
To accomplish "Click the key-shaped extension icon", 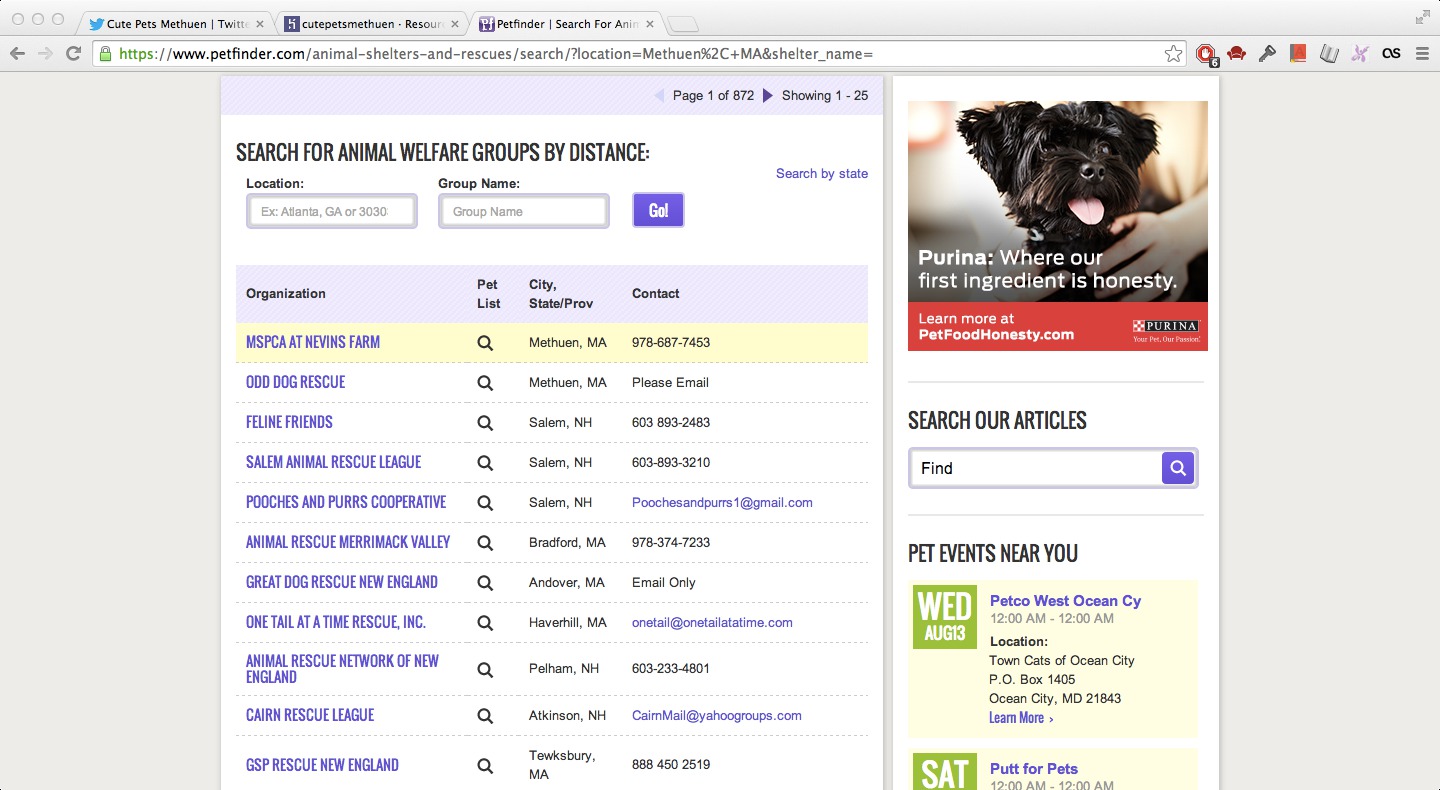I will [1267, 54].
